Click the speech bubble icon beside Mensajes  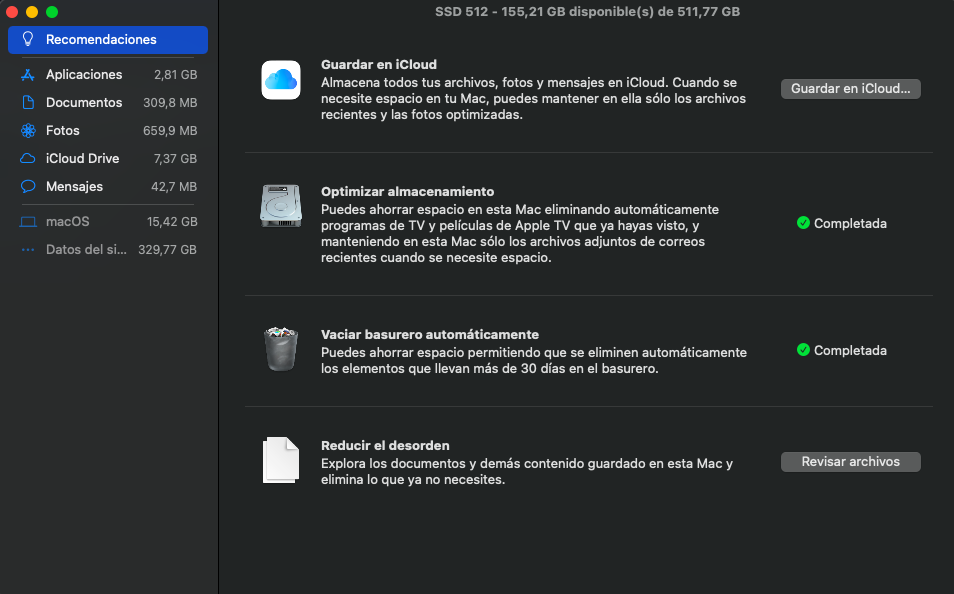(28, 186)
